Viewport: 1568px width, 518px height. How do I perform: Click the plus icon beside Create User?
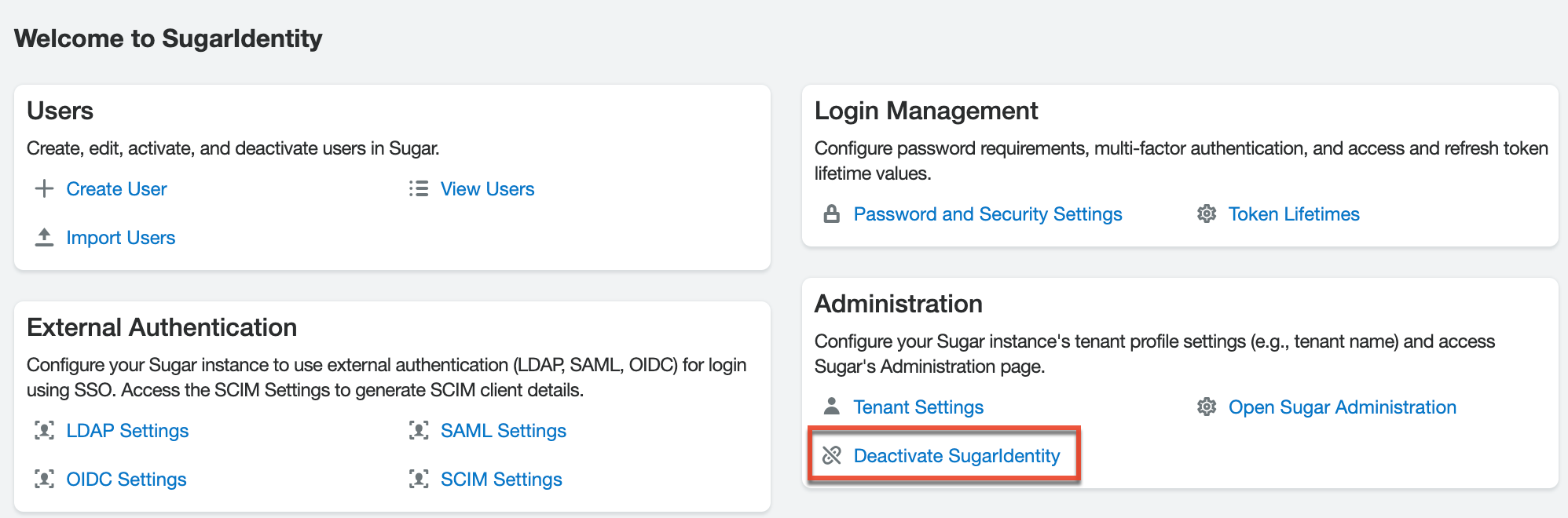[x=45, y=188]
